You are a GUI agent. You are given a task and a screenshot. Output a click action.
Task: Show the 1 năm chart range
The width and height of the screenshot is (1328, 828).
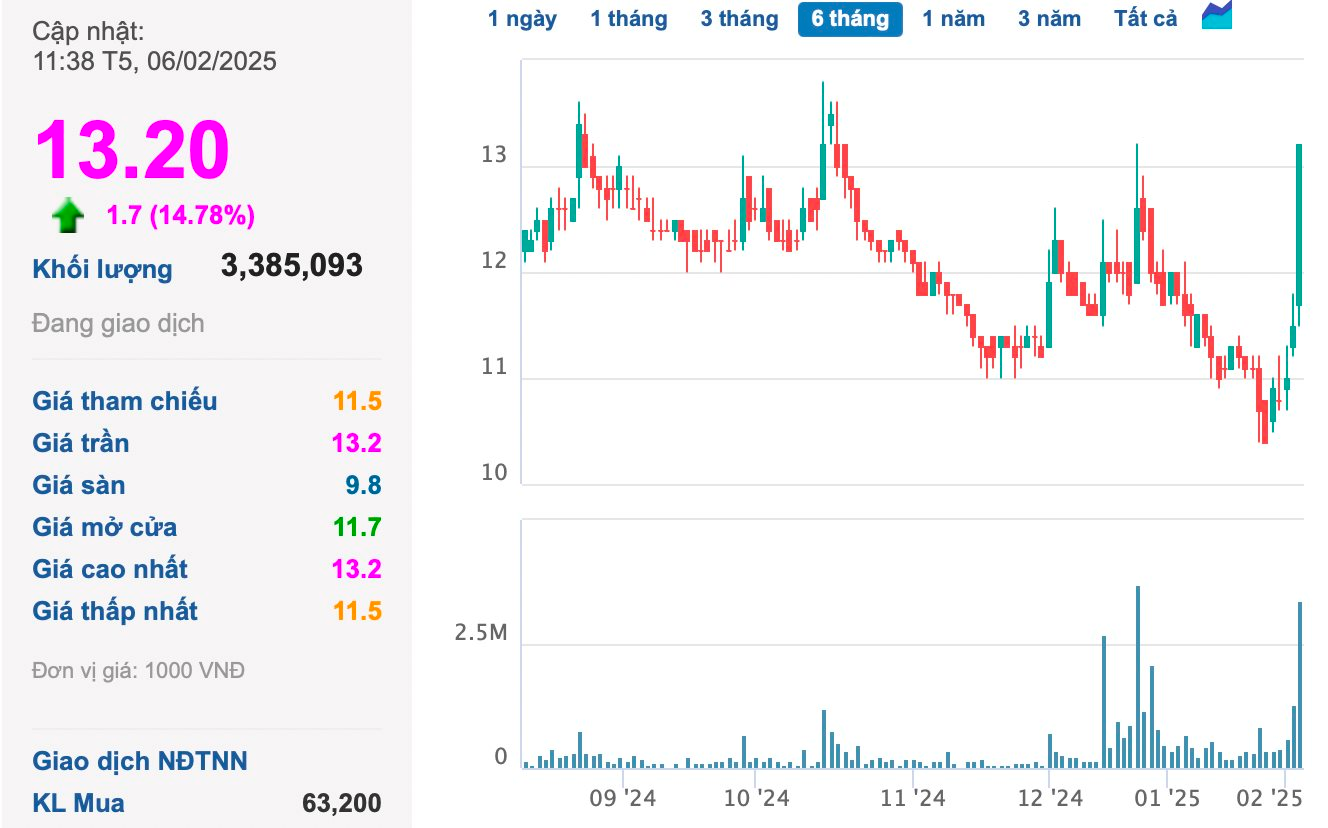click(x=953, y=19)
